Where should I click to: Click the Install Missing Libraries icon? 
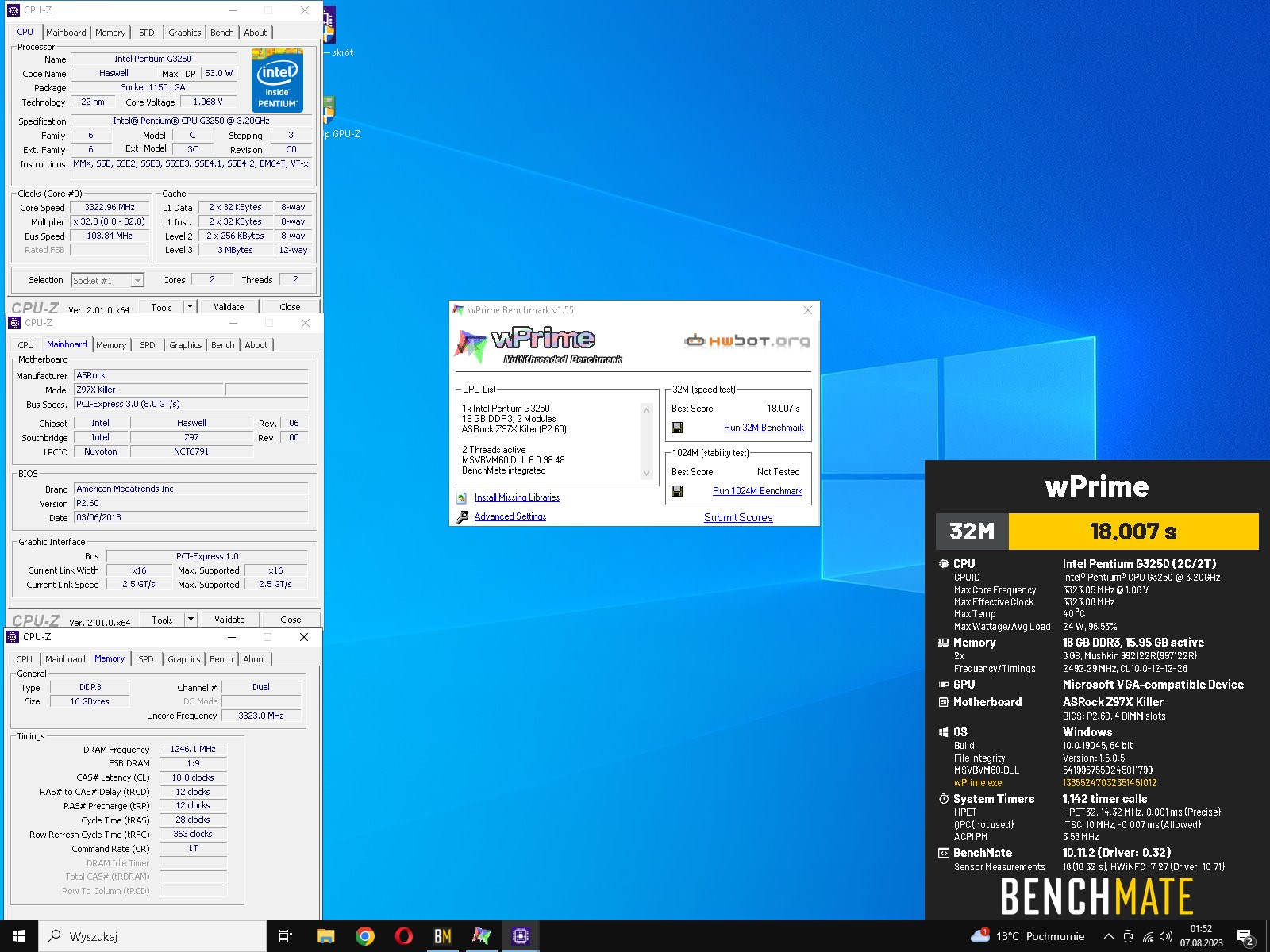click(x=462, y=498)
